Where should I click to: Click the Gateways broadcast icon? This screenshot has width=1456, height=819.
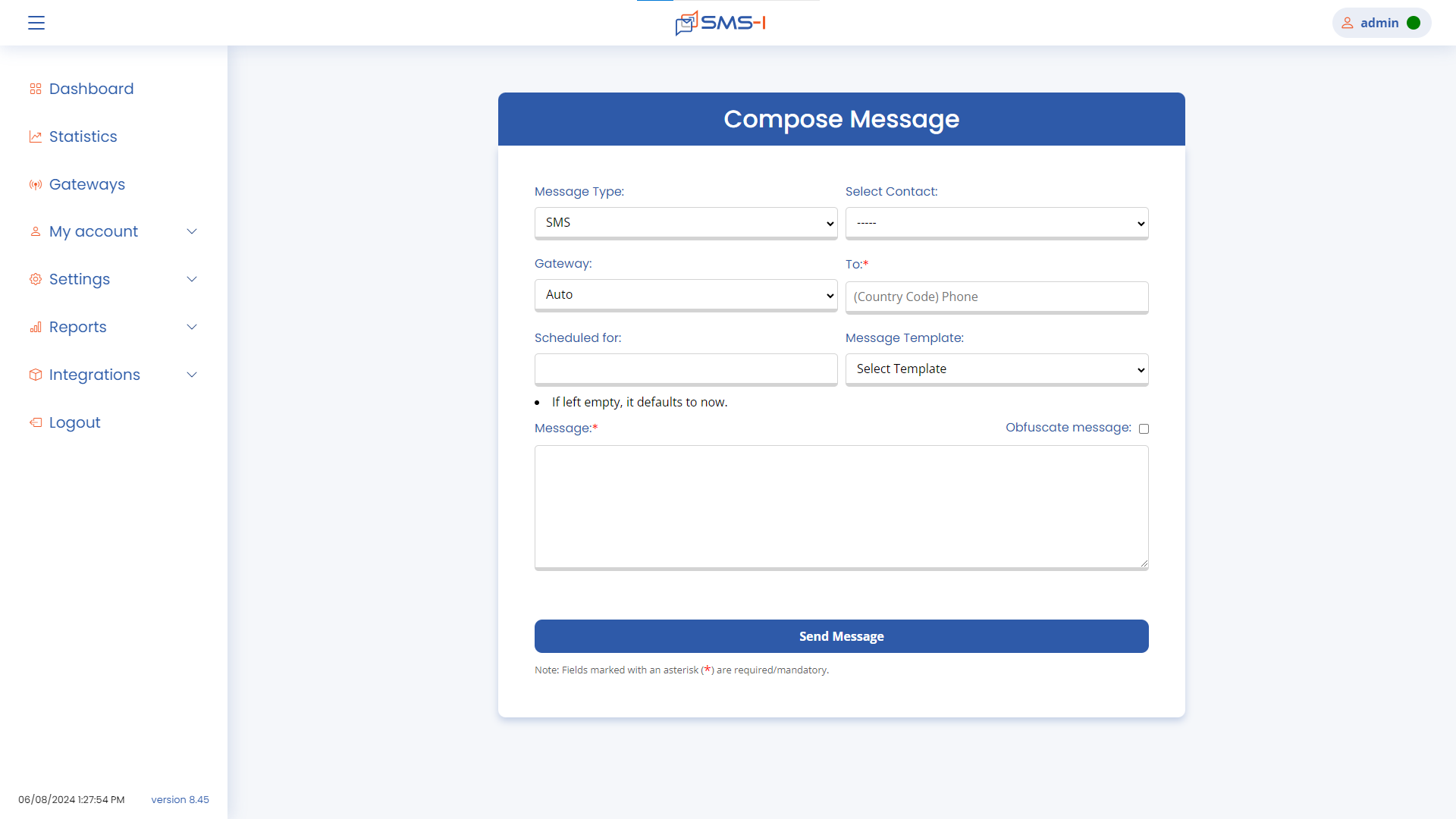pyautogui.click(x=36, y=184)
